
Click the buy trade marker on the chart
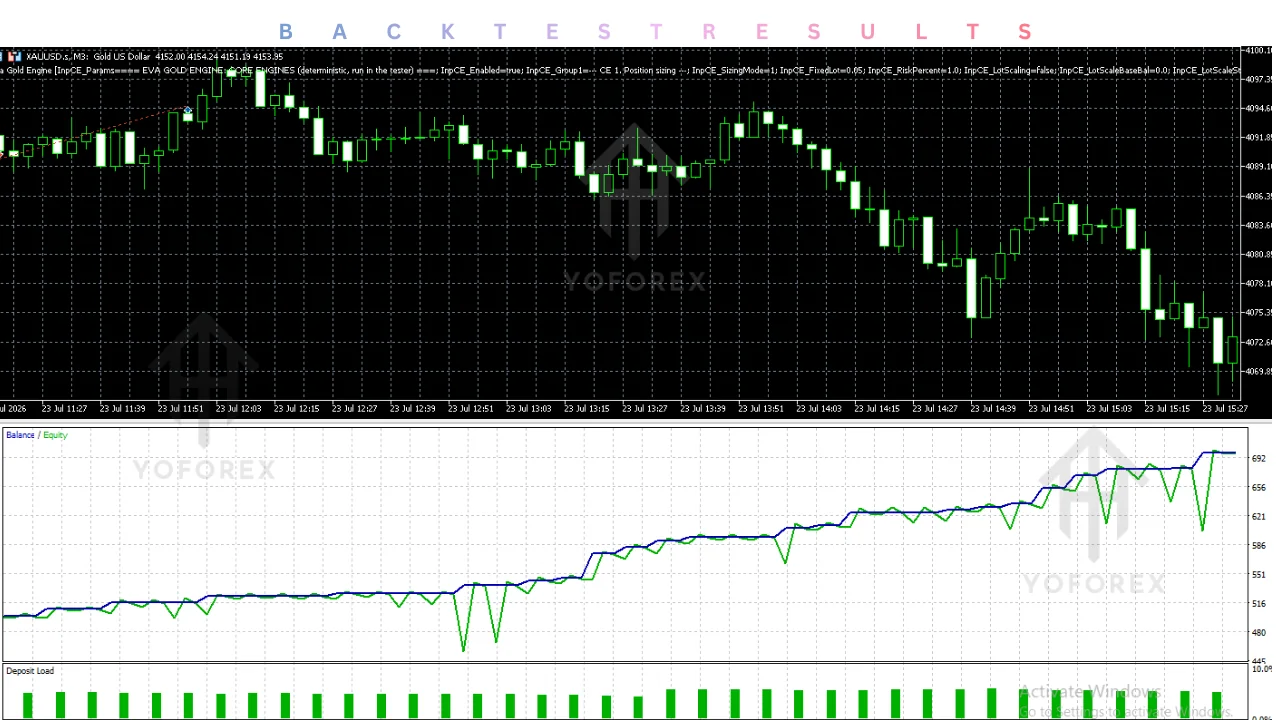(x=187, y=110)
